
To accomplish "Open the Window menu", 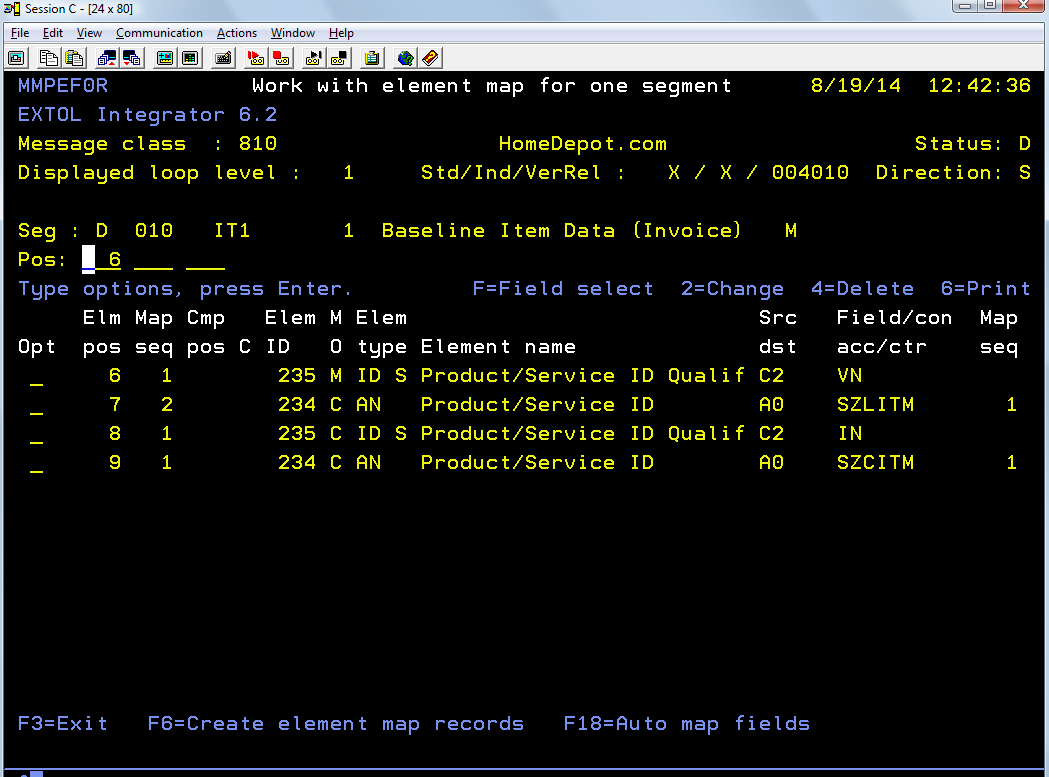I will click(293, 33).
